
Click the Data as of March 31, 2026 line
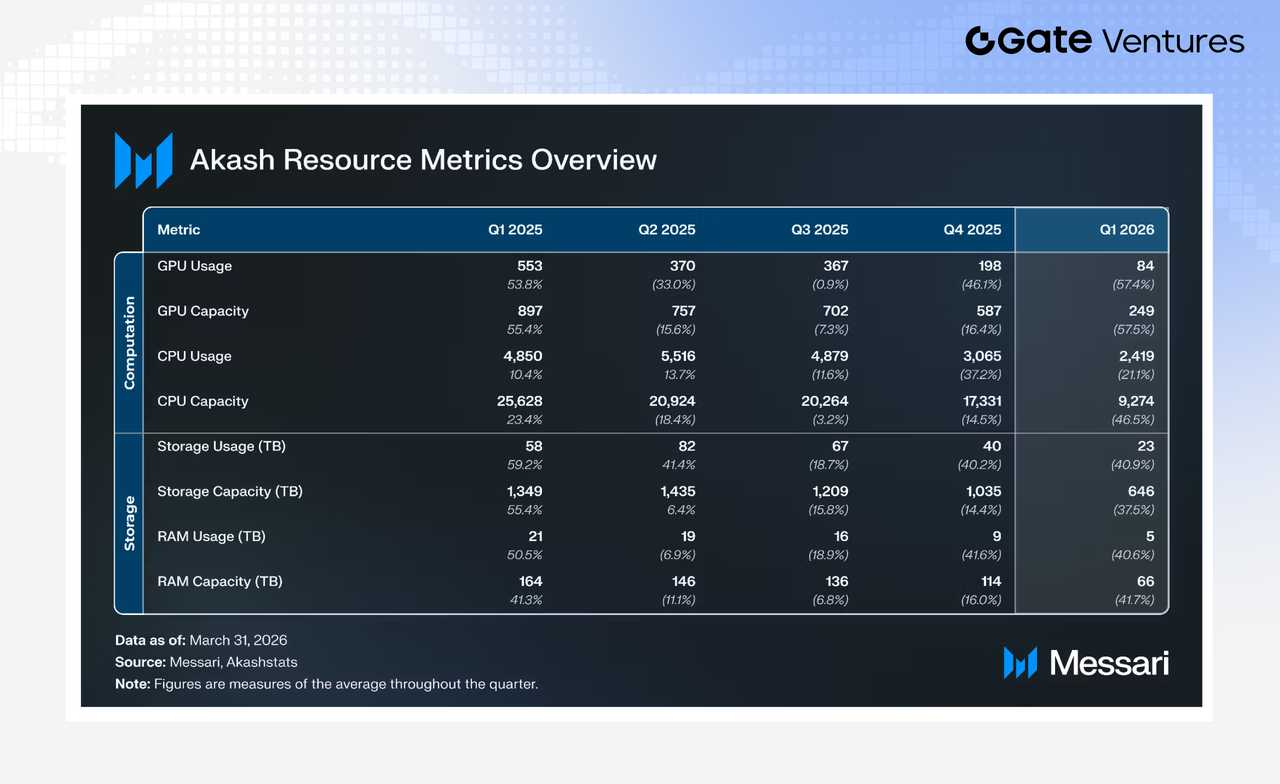[201, 640]
